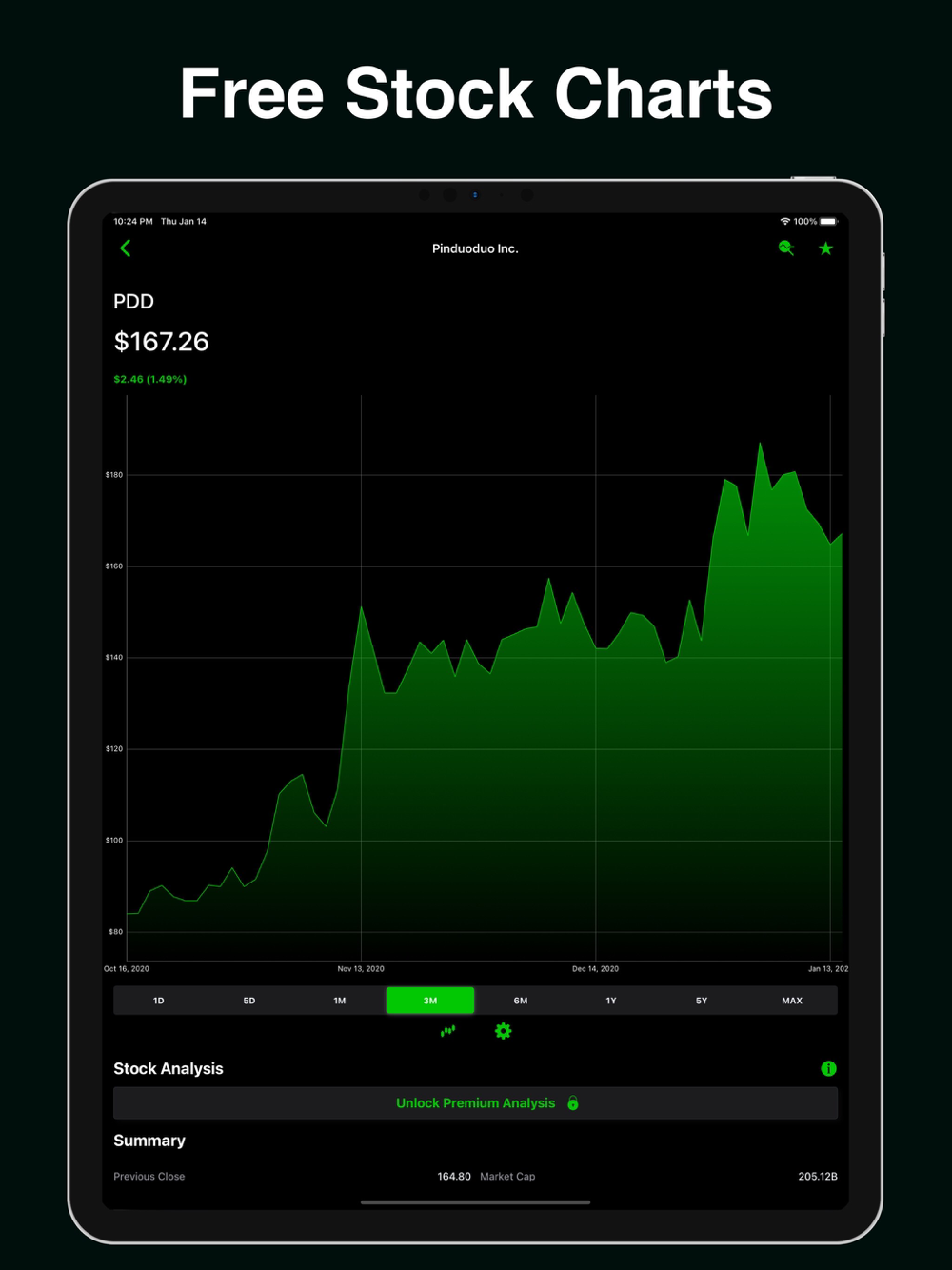Tap the Wi-Fi status icon
952x1270 pixels.
click(x=785, y=221)
